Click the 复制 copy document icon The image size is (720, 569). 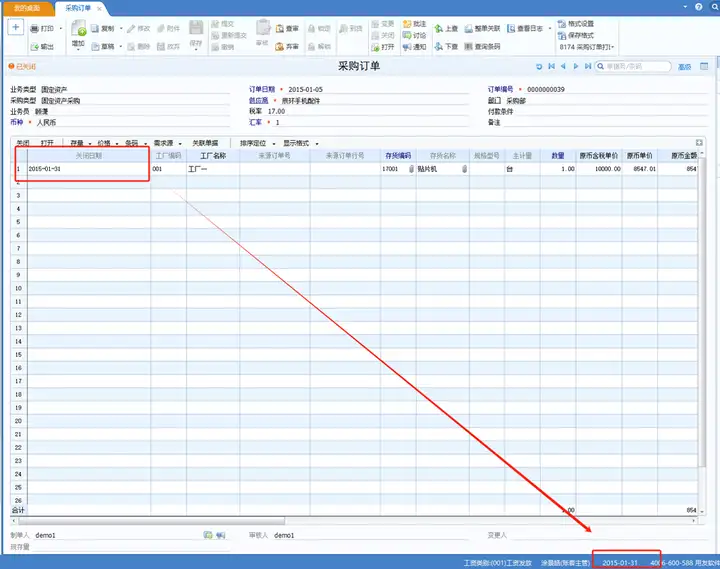point(95,28)
